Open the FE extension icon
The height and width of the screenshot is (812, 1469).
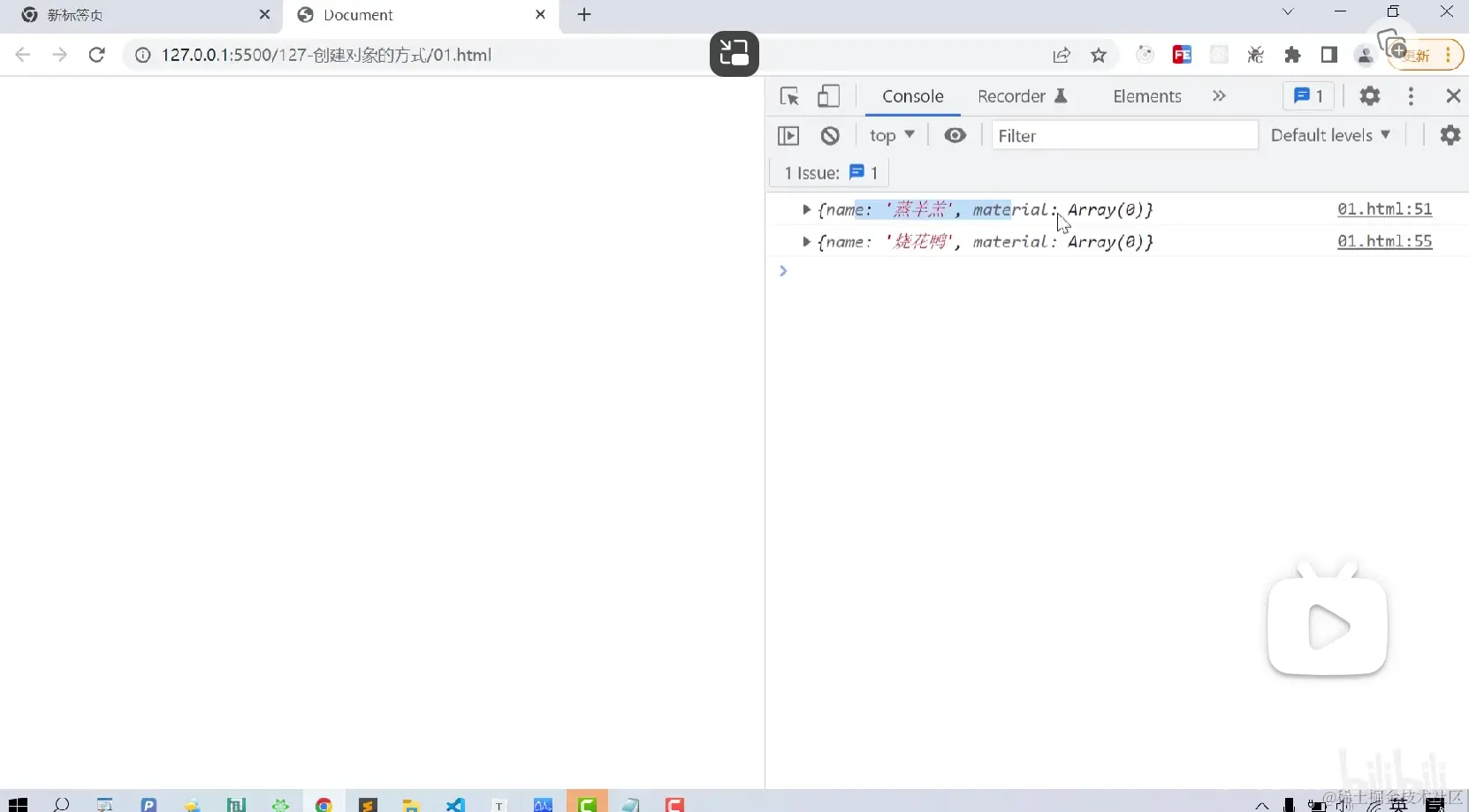tap(1182, 55)
